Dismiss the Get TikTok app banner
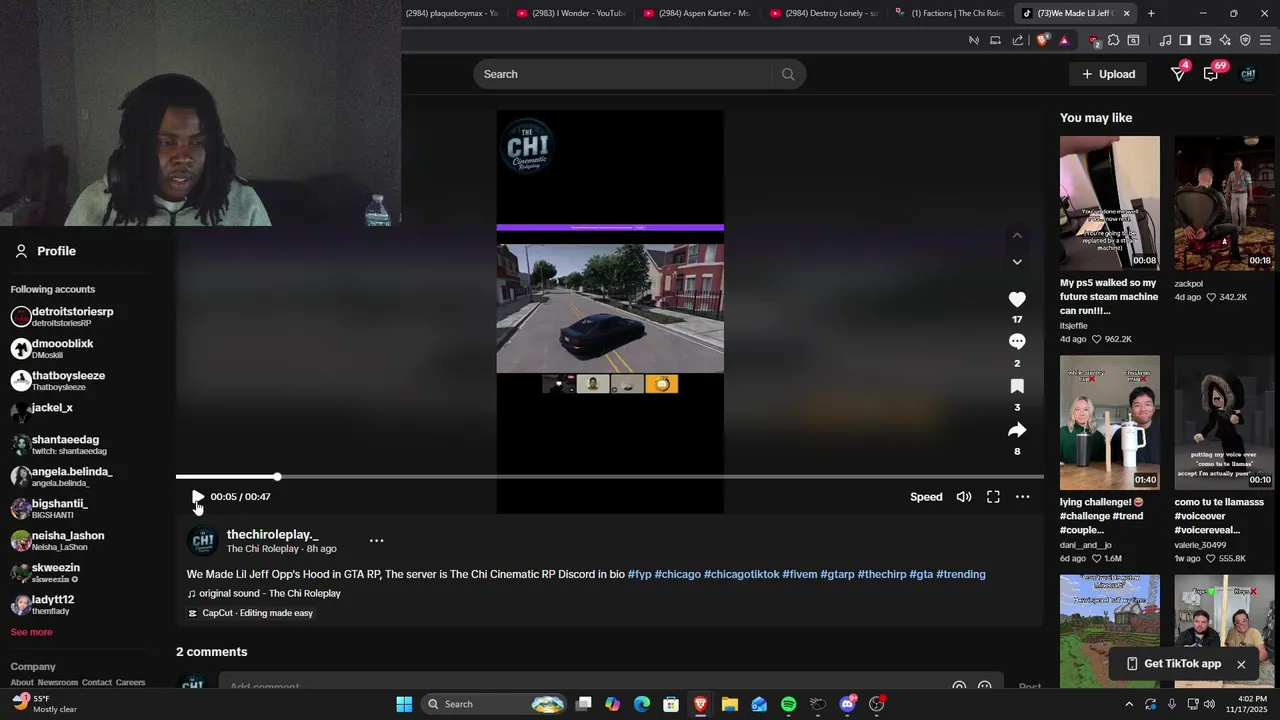Image resolution: width=1280 pixels, height=720 pixels. pyautogui.click(x=1241, y=664)
